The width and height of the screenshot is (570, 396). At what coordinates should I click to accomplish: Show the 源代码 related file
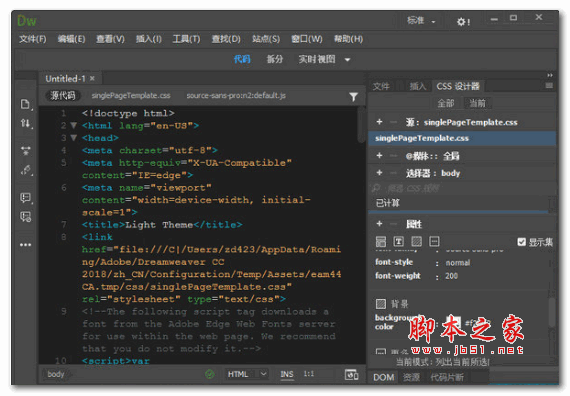point(63,96)
